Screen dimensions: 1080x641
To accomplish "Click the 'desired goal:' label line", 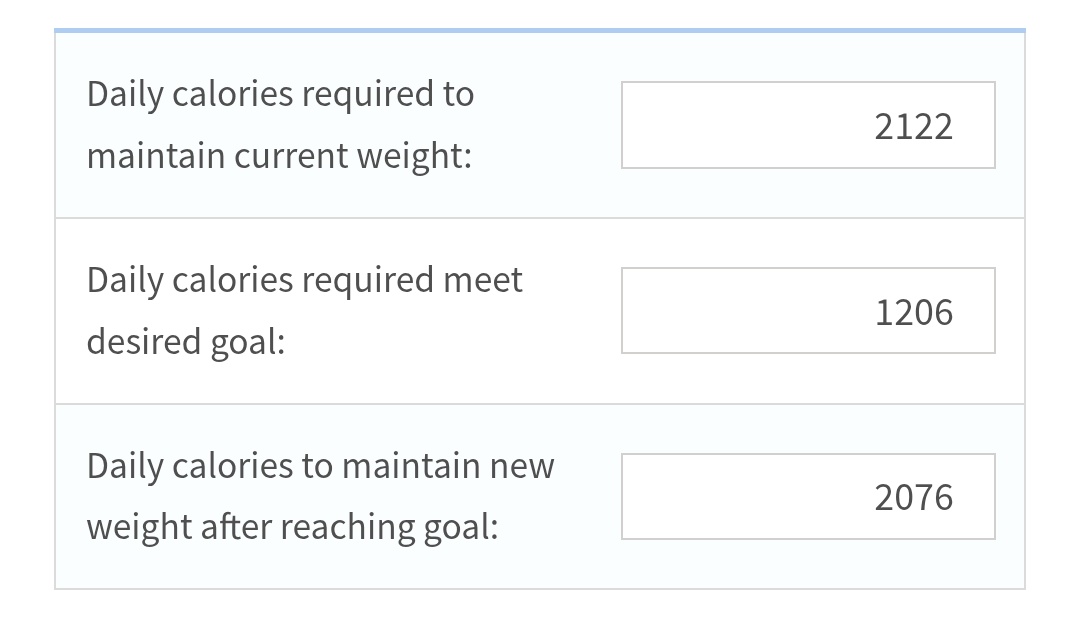I will pyautogui.click(x=186, y=341).
